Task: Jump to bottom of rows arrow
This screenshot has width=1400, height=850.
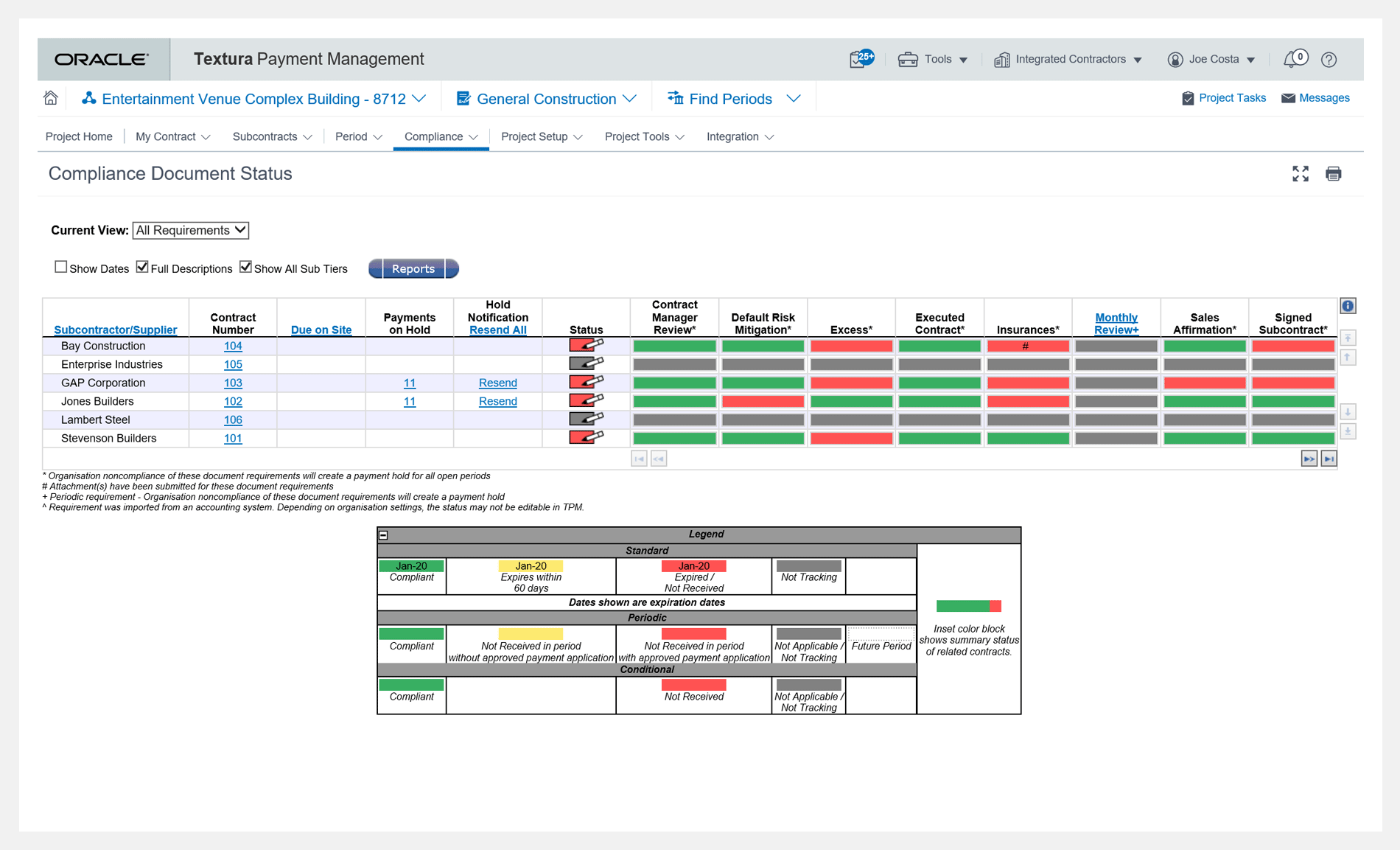Action: pos(1348,431)
